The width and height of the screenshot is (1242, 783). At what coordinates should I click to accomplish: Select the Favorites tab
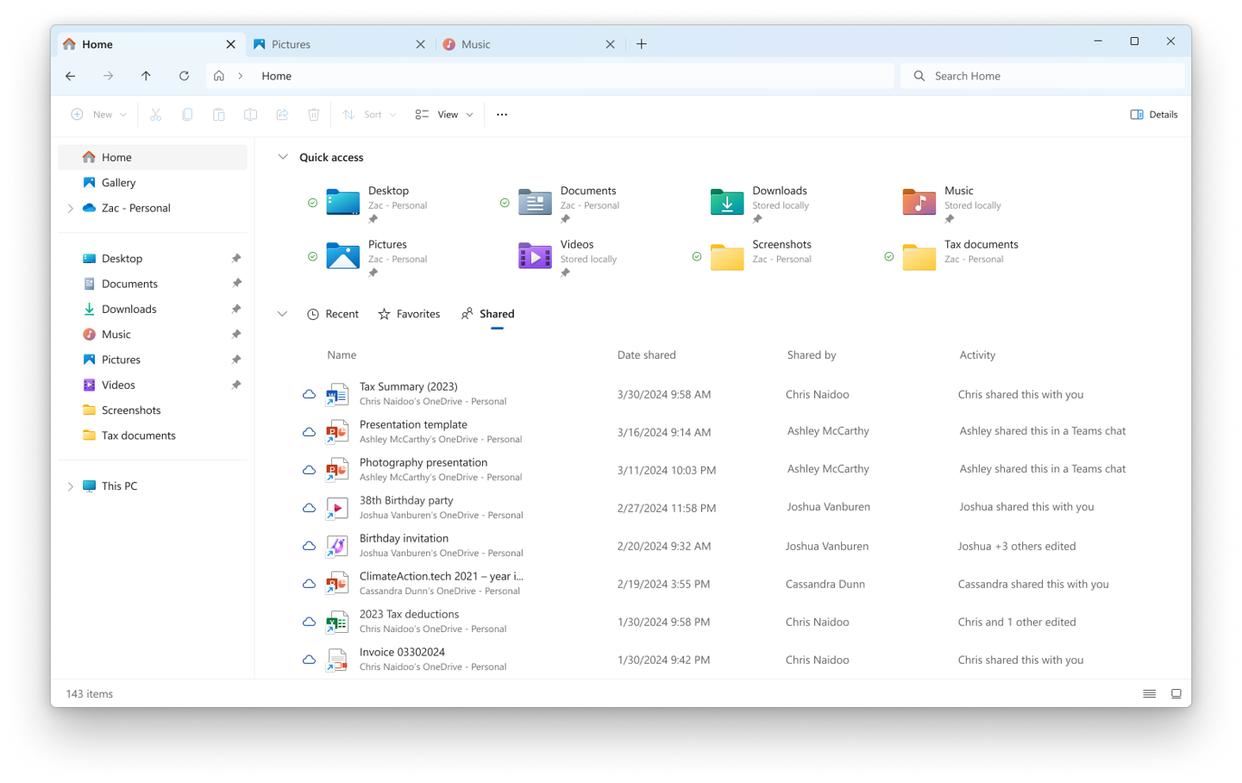[x=409, y=314]
